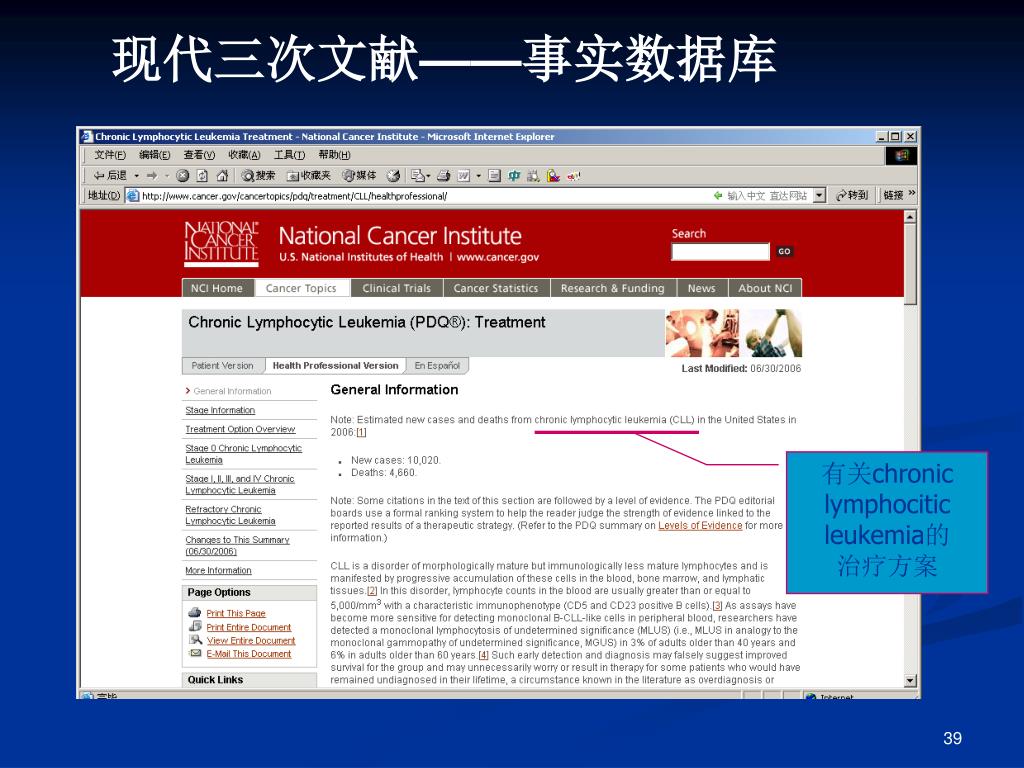Image resolution: width=1024 pixels, height=768 pixels.
Task: Select the Cancer Topics navigation tab
Action: [x=300, y=288]
